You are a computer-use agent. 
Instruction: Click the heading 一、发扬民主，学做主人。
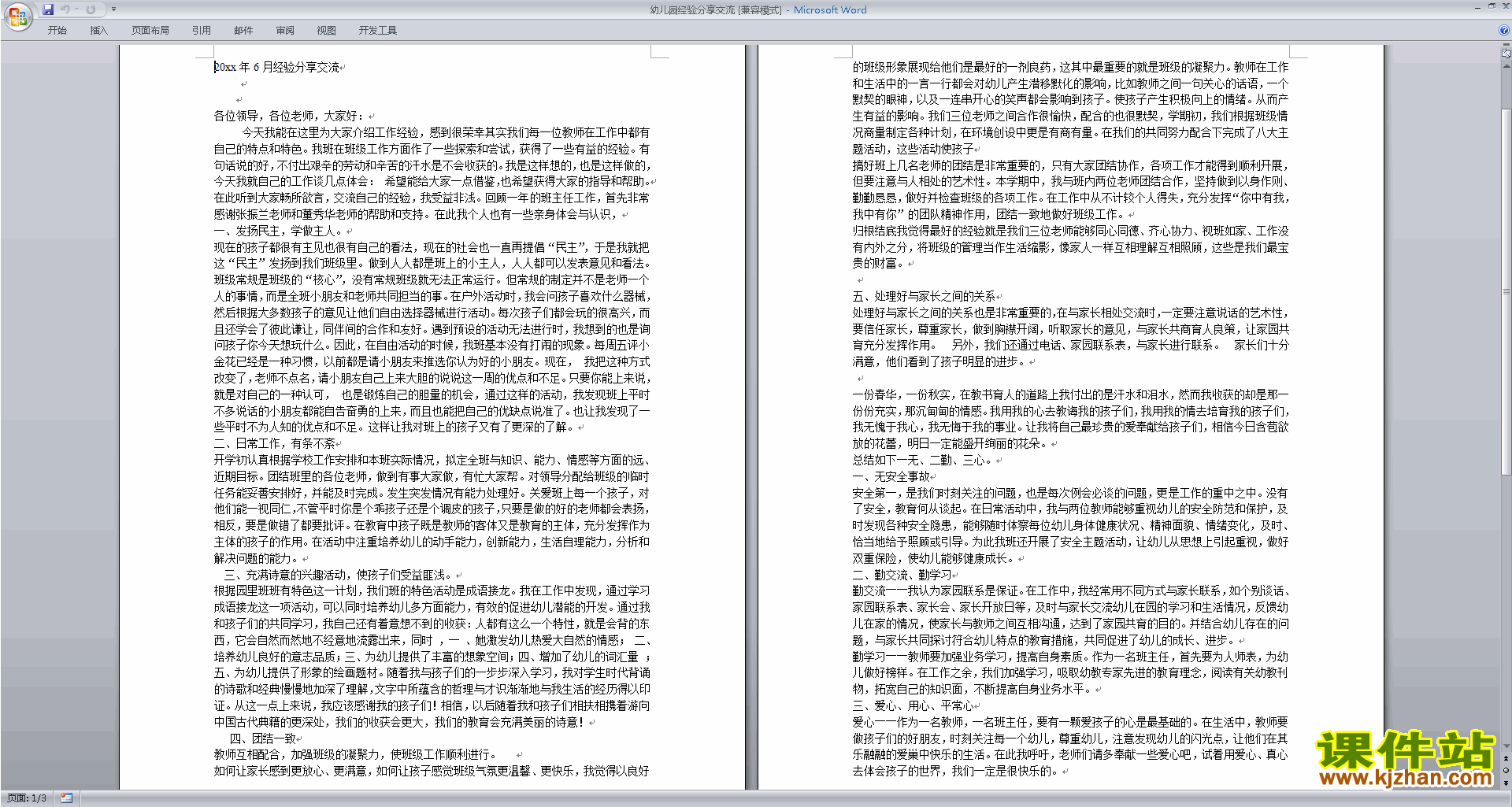click(279, 231)
